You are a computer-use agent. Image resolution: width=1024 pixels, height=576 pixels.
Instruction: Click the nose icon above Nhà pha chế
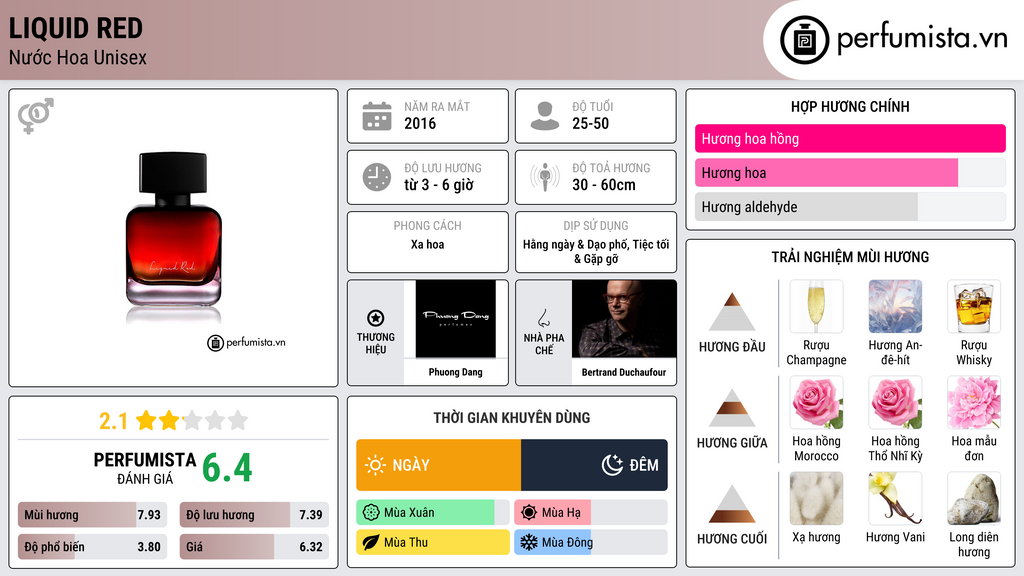(x=543, y=318)
